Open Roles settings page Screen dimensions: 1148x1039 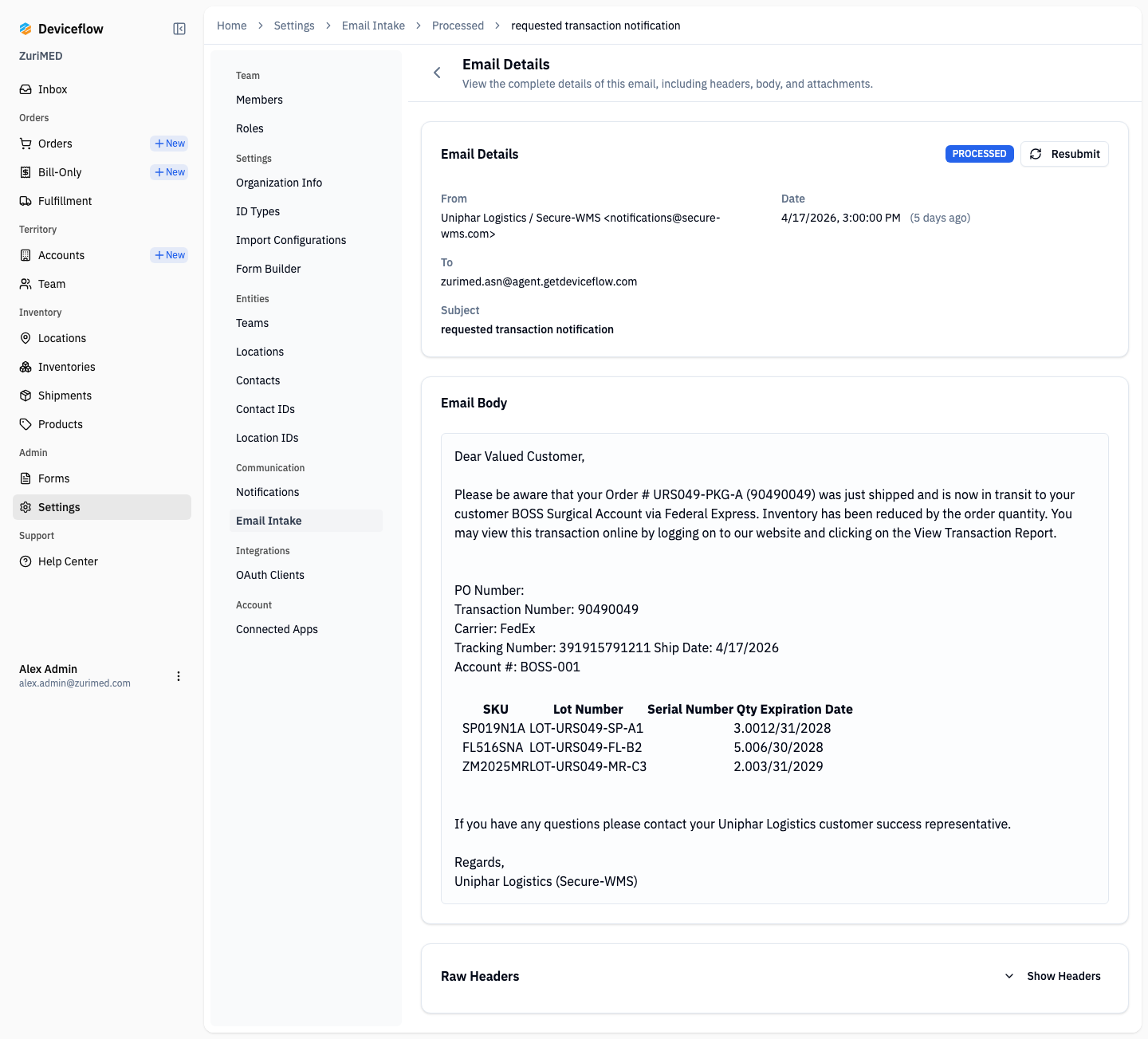point(306,128)
